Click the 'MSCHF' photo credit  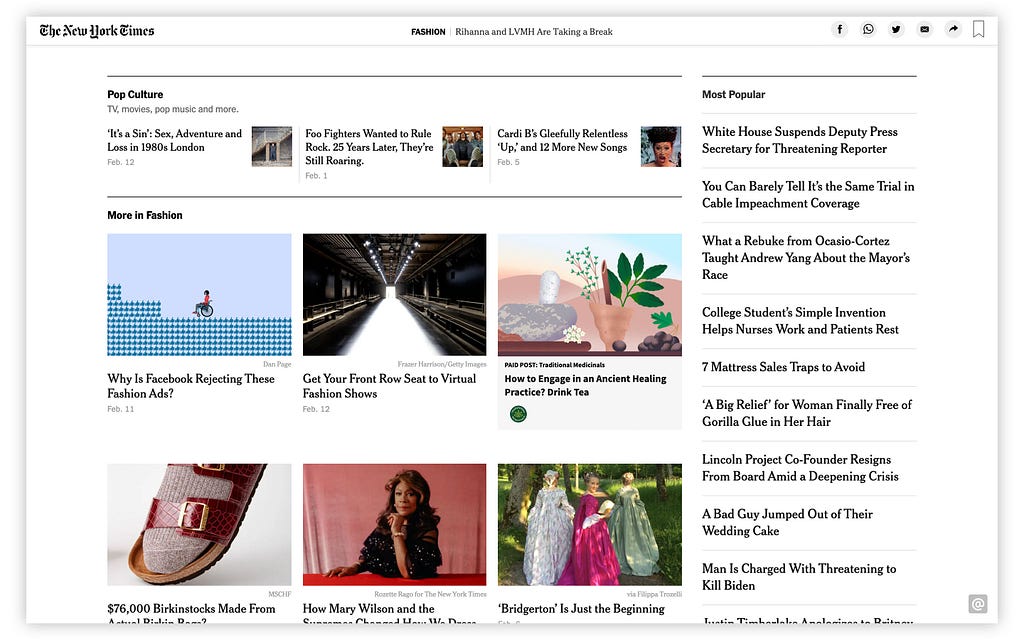click(280, 594)
